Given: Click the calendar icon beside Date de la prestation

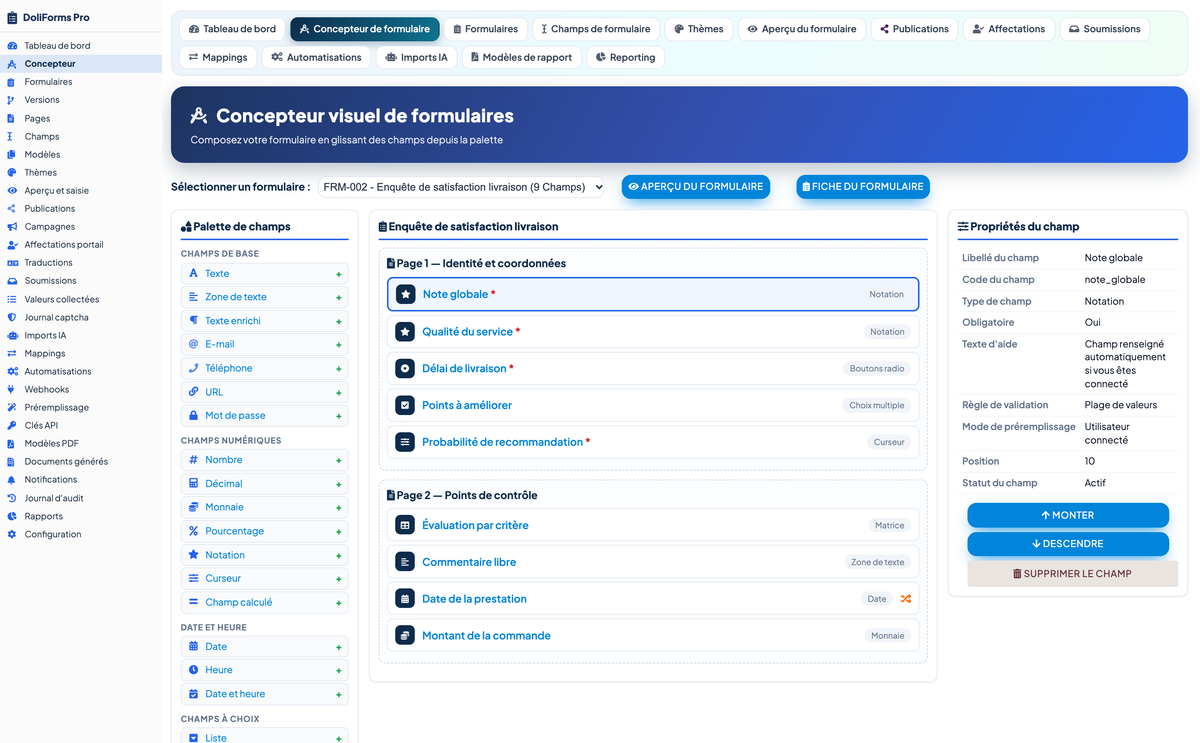Looking at the screenshot, I should [x=405, y=599].
